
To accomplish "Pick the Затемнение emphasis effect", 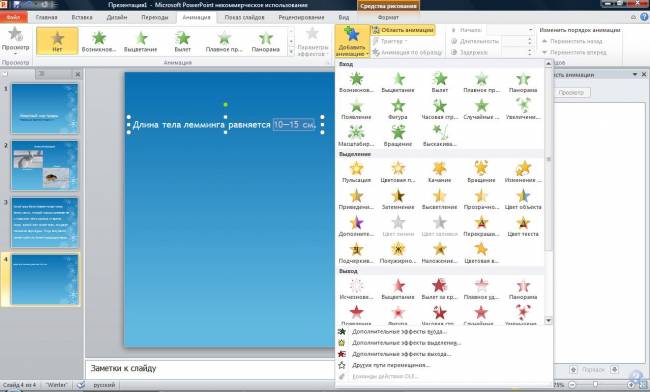I will 398,199.
